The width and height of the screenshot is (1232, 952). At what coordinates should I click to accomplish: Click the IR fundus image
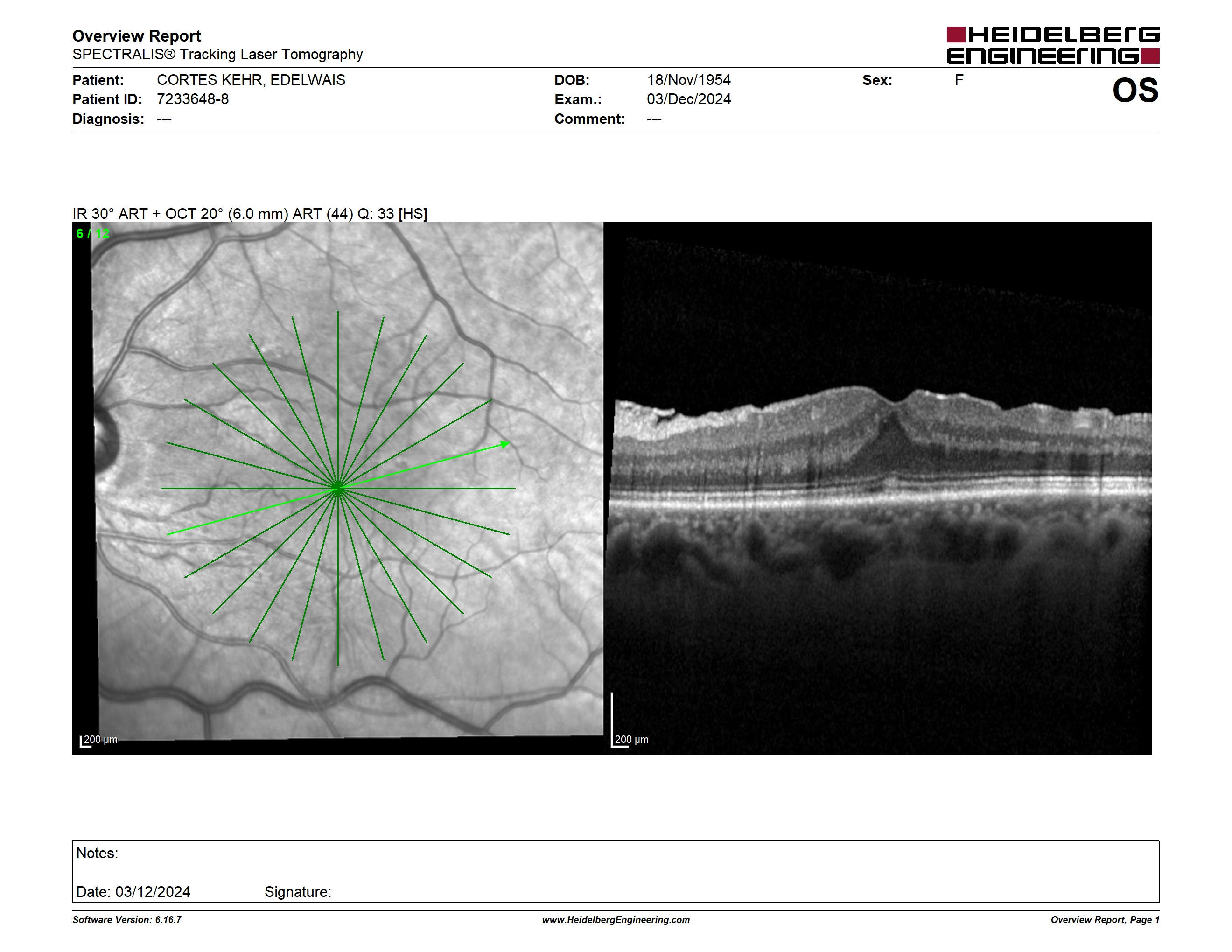(338, 488)
